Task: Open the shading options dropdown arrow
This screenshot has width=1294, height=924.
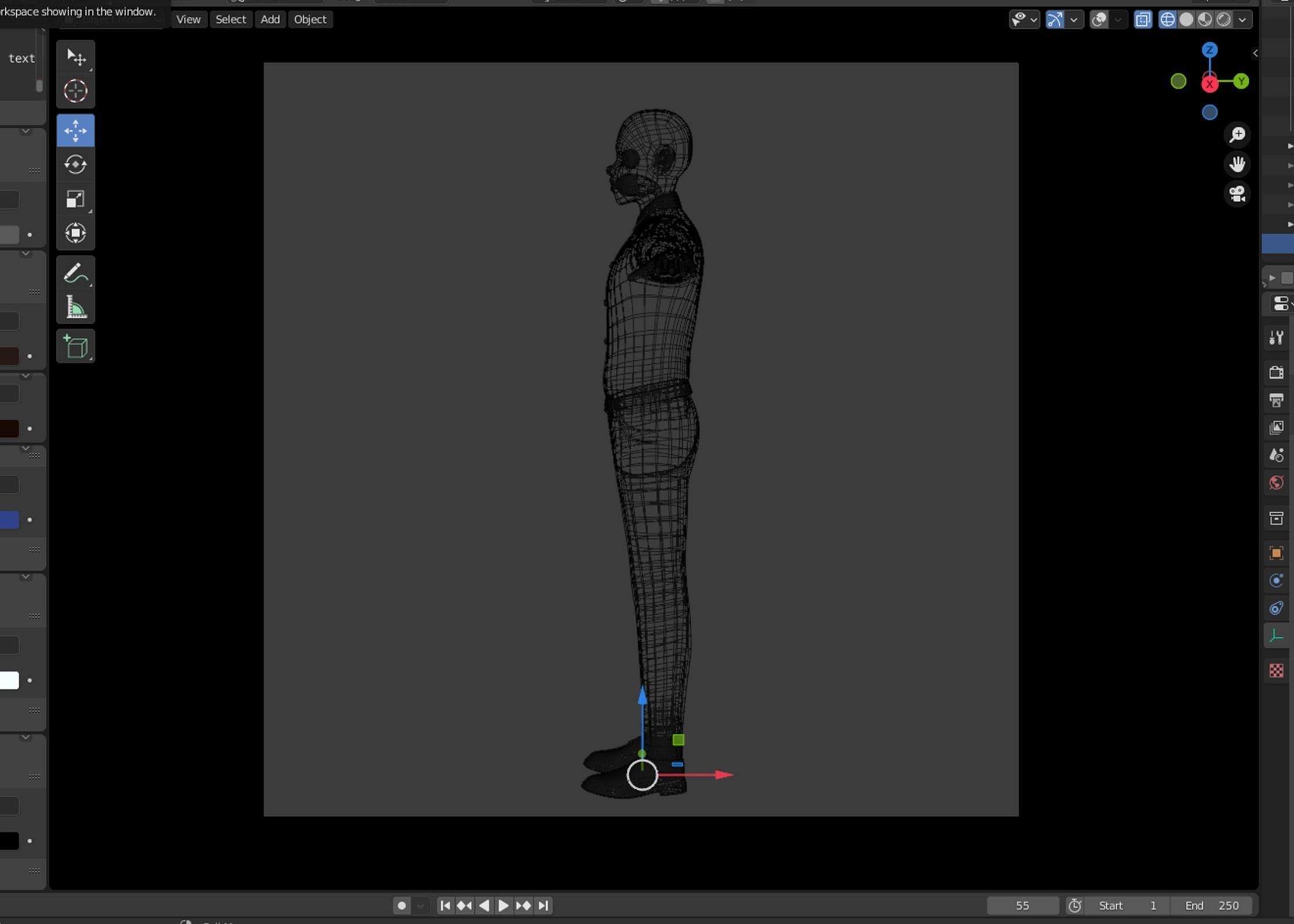Action: point(1242,20)
